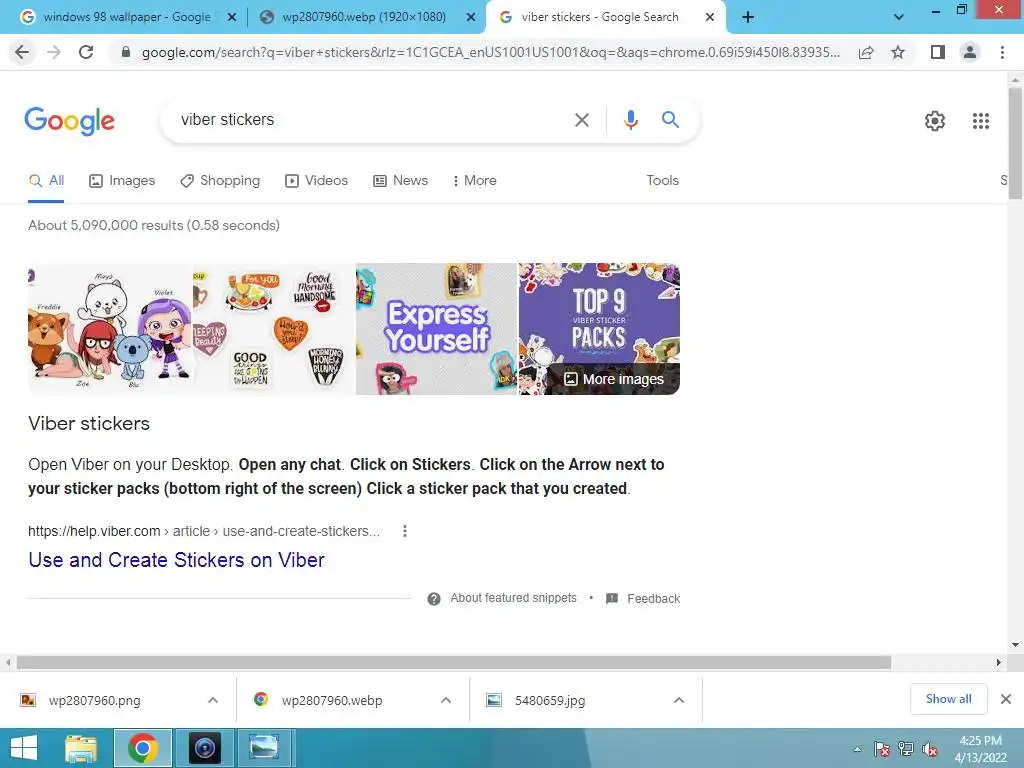Click the horizontal scrollbar thumb
Viewport: 1024px width, 768px height.
point(454,662)
